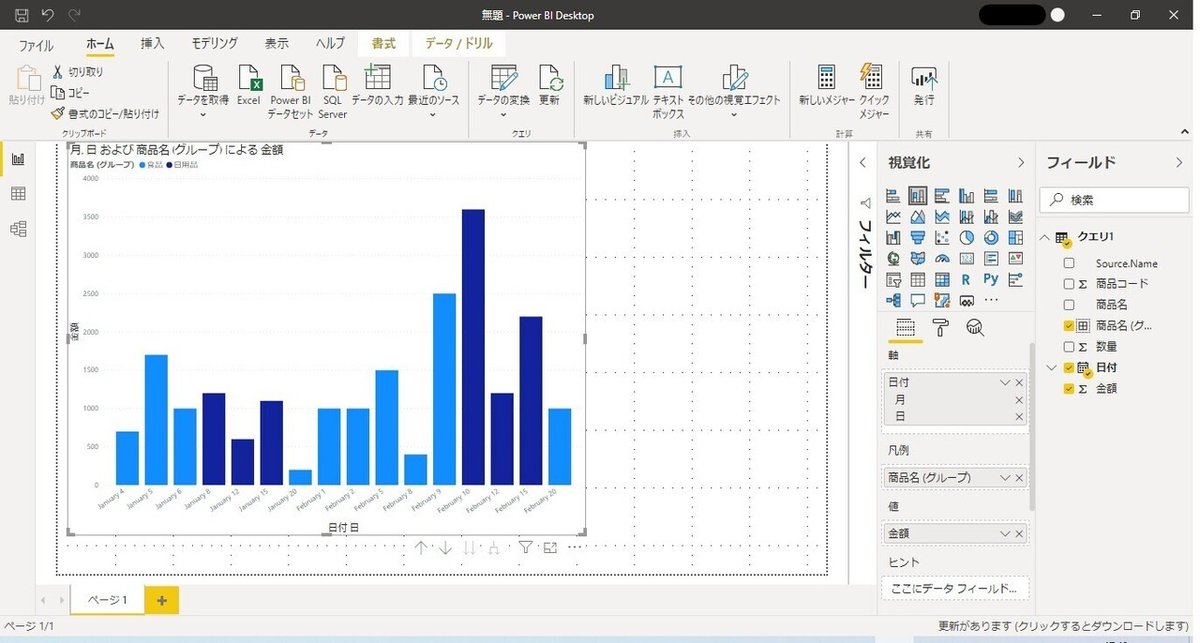Open ファイル menu tab

click(x=36, y=45)
